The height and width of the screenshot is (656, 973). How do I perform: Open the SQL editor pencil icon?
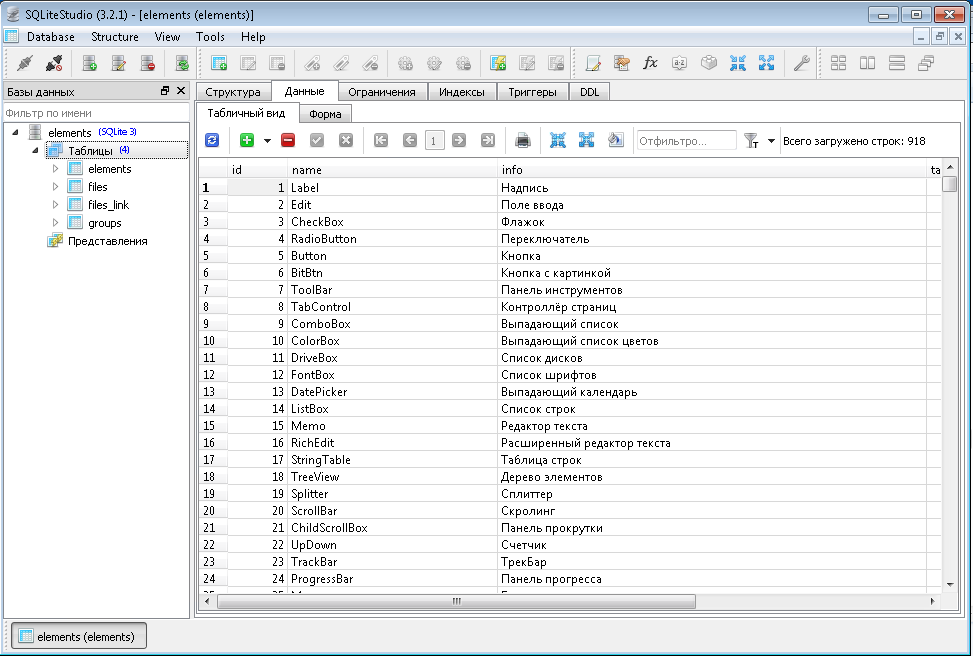click(x=592, y=63)
